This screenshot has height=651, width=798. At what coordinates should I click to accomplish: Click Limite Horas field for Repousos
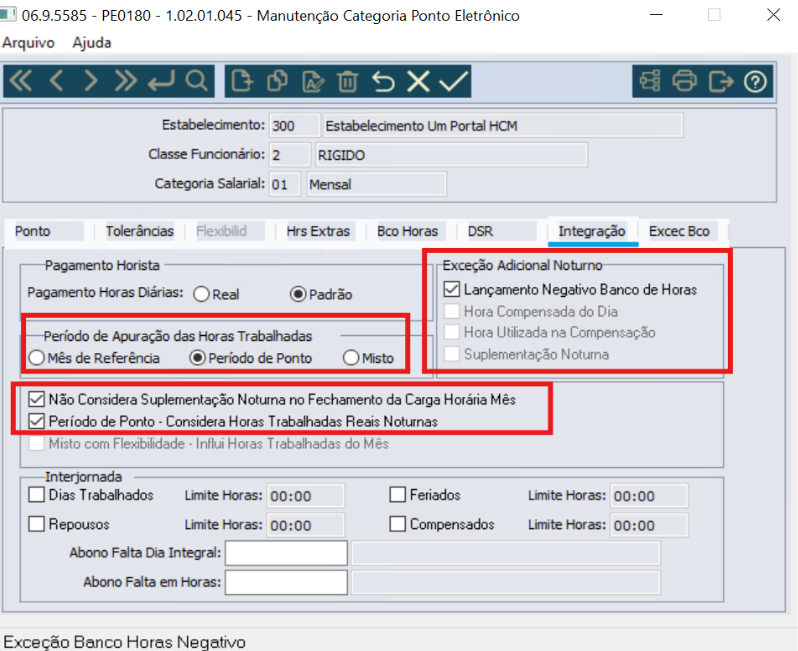point(305,525)
